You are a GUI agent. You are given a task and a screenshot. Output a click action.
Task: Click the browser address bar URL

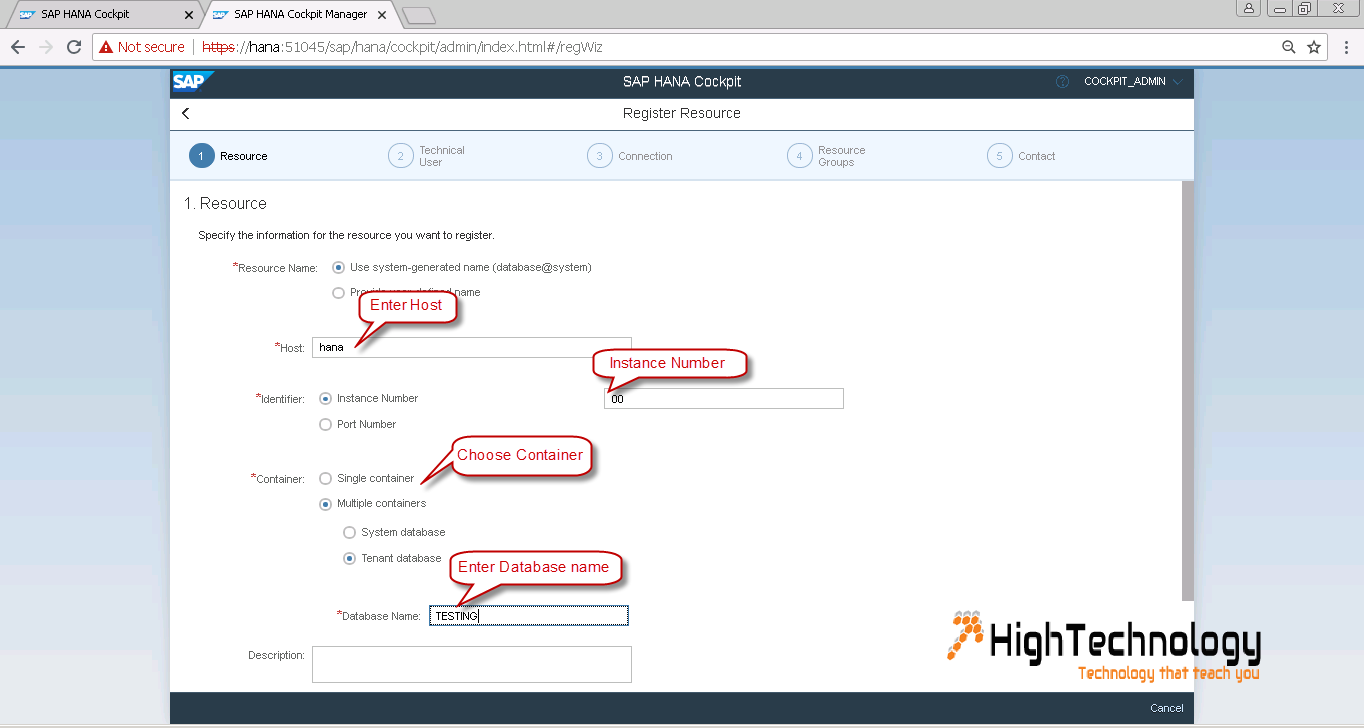point(402,47)
